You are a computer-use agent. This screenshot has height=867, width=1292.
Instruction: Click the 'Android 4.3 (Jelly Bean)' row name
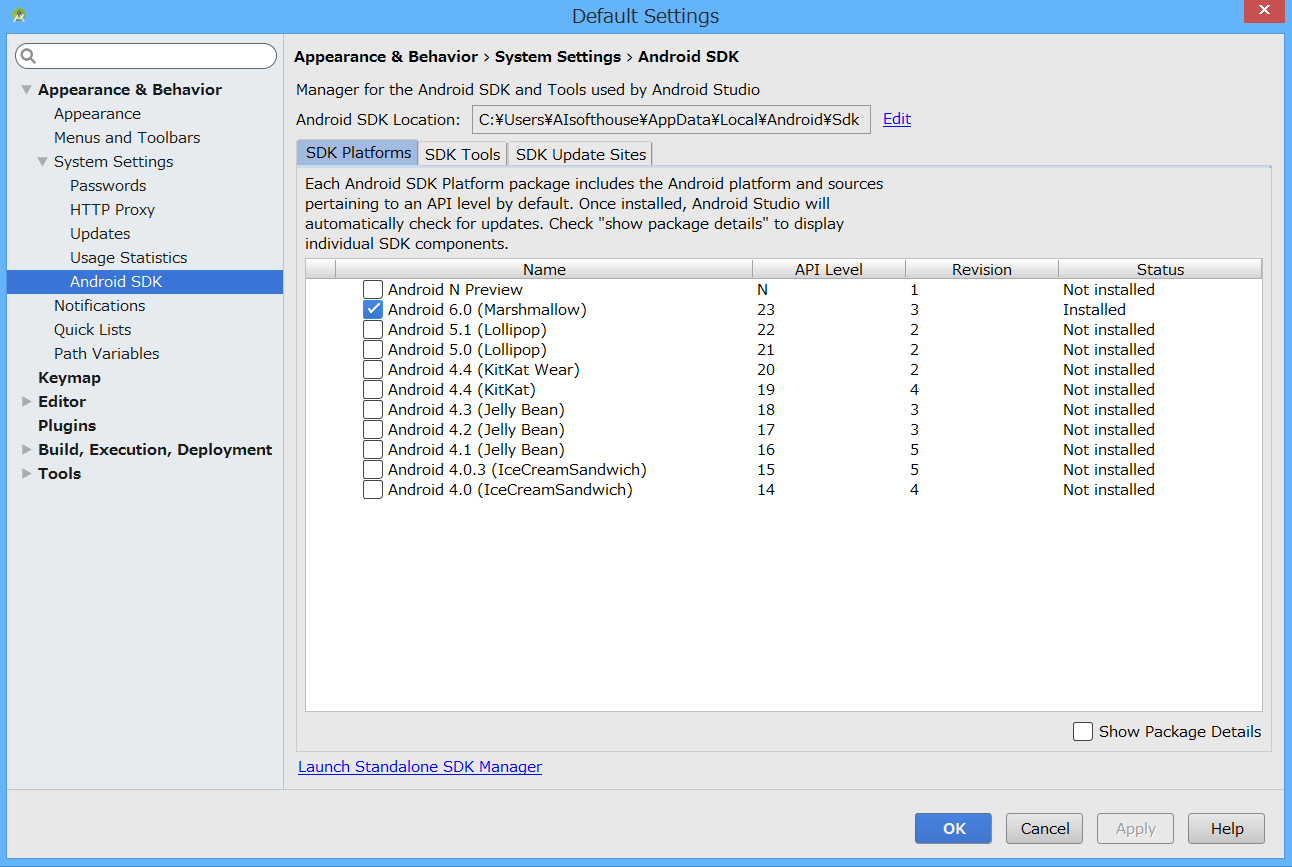coord(476,410)
